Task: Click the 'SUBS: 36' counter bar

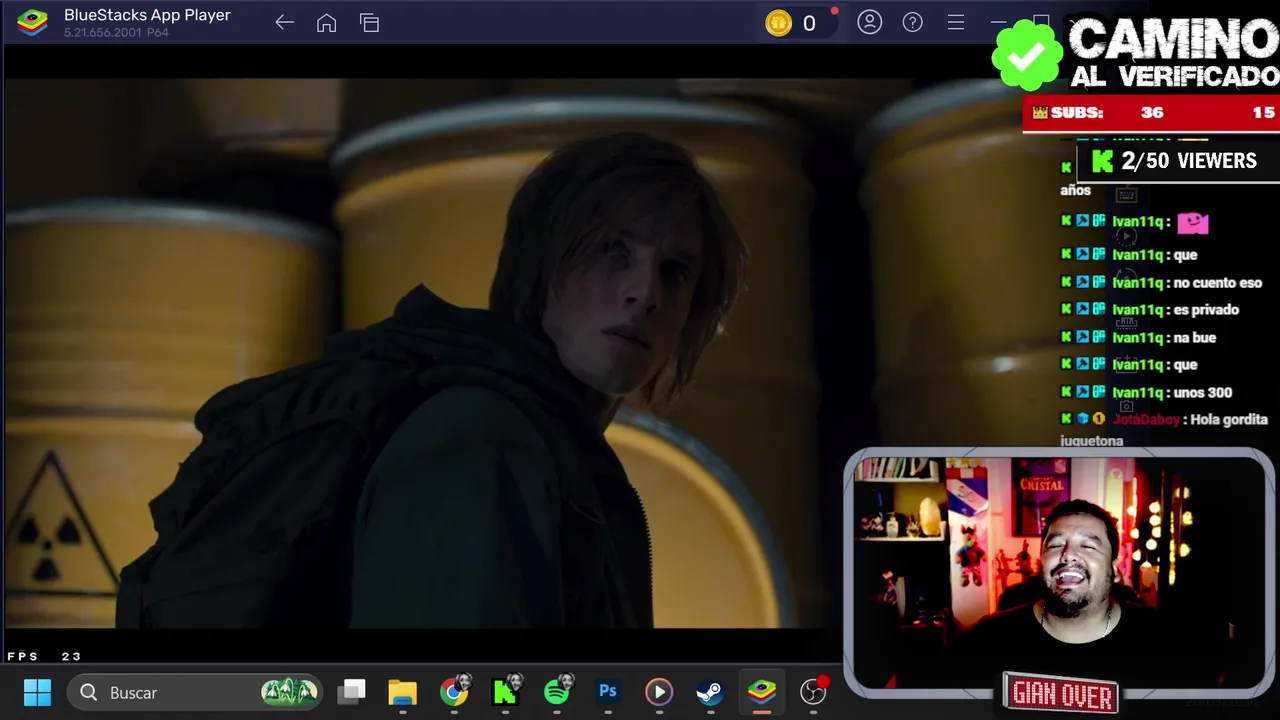Action: click(1151, 113)
